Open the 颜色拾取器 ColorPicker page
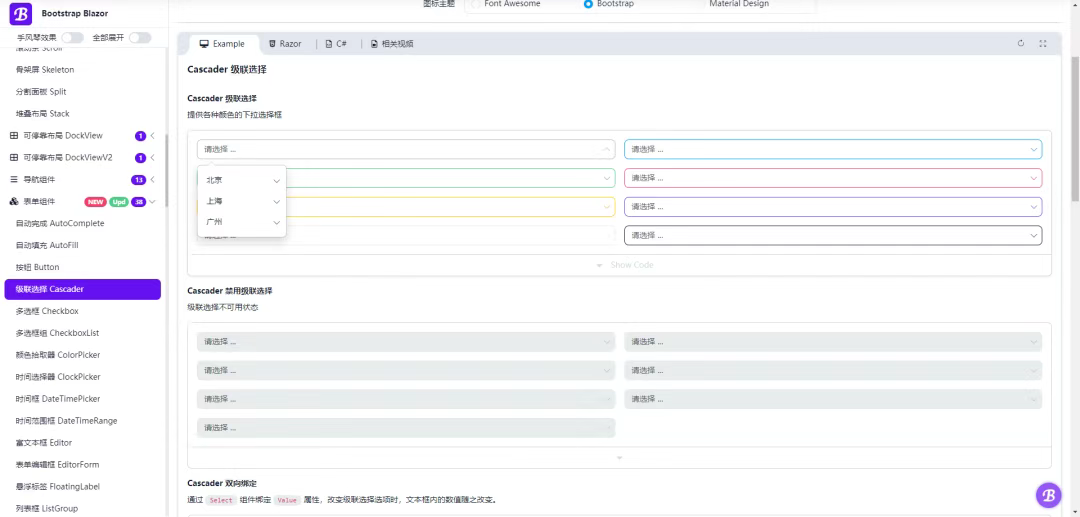This screenshot has height=517, width=1080. [58, 355]
